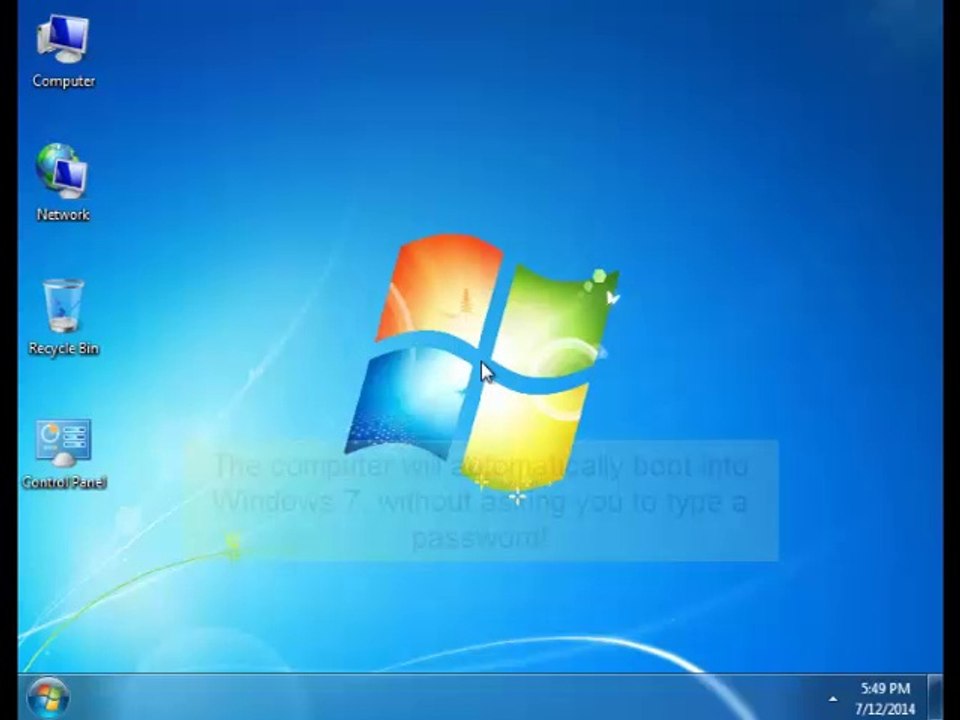Select the Control Panel desktop icon
Image resolution: width=960 pixels, height=720 pixels.
[64, 454]
